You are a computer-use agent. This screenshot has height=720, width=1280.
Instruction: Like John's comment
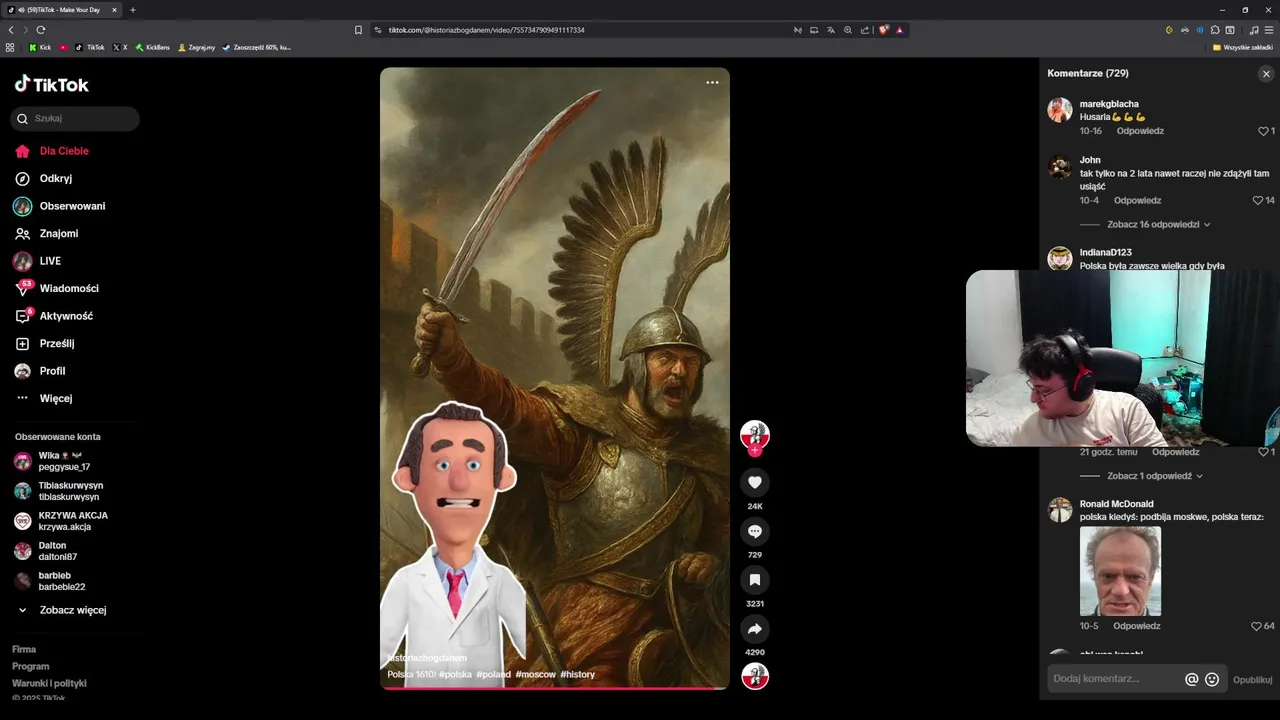[x=1258, y=200]
